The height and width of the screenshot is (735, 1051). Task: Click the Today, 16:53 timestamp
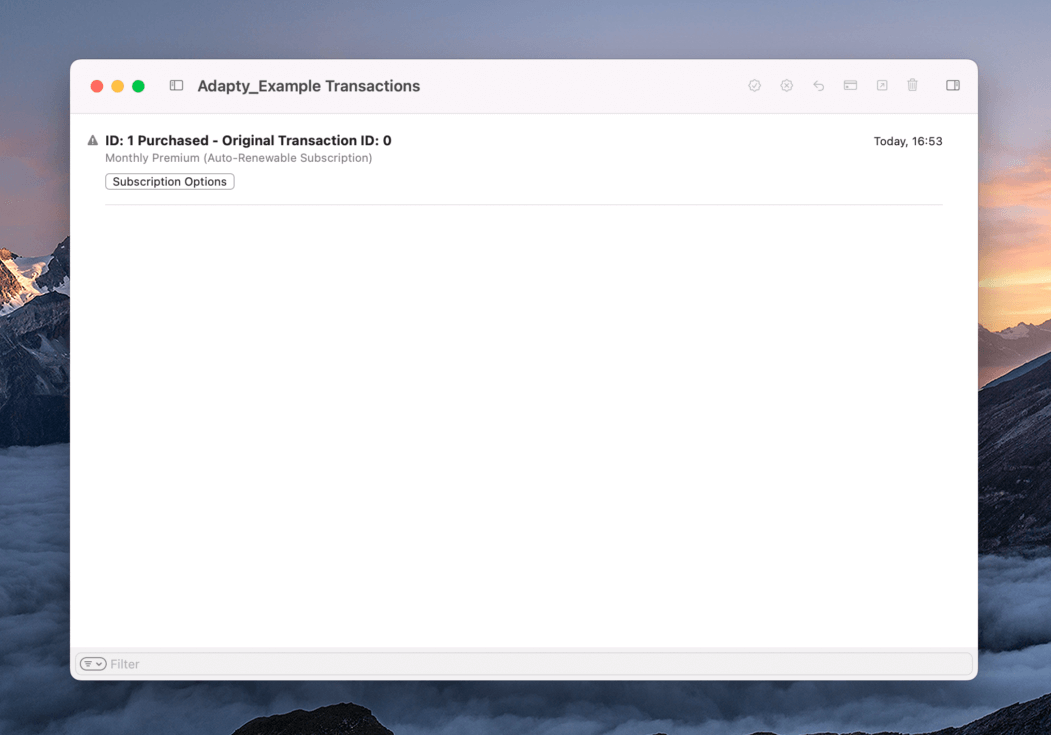click(907, 142)
